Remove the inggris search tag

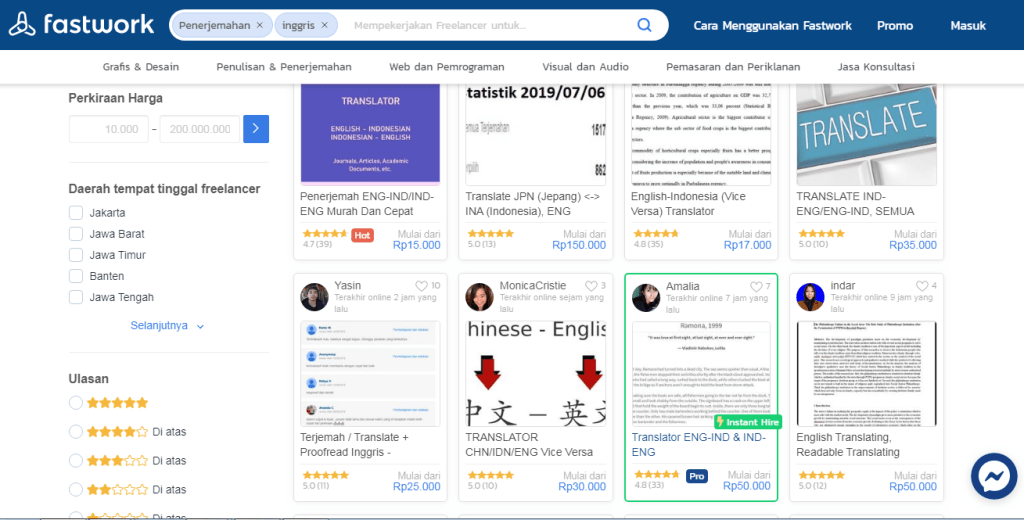coord(324,25)
